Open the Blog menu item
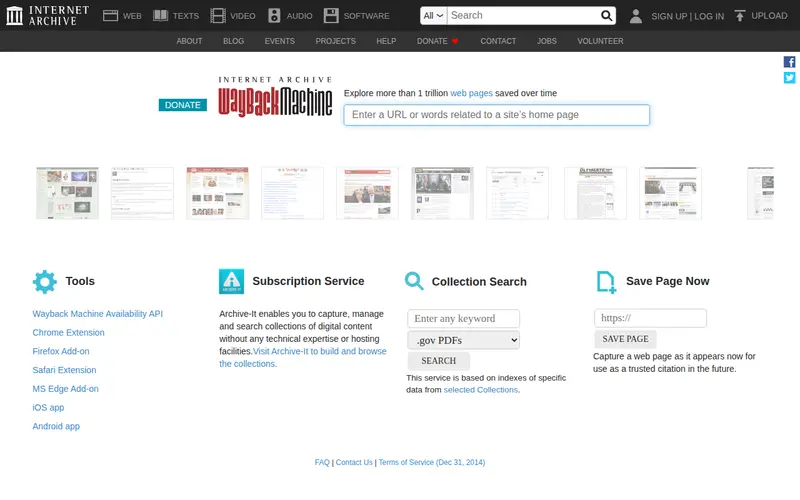Image resolution: width=800 pixels, height=500 pixels. 234,41
